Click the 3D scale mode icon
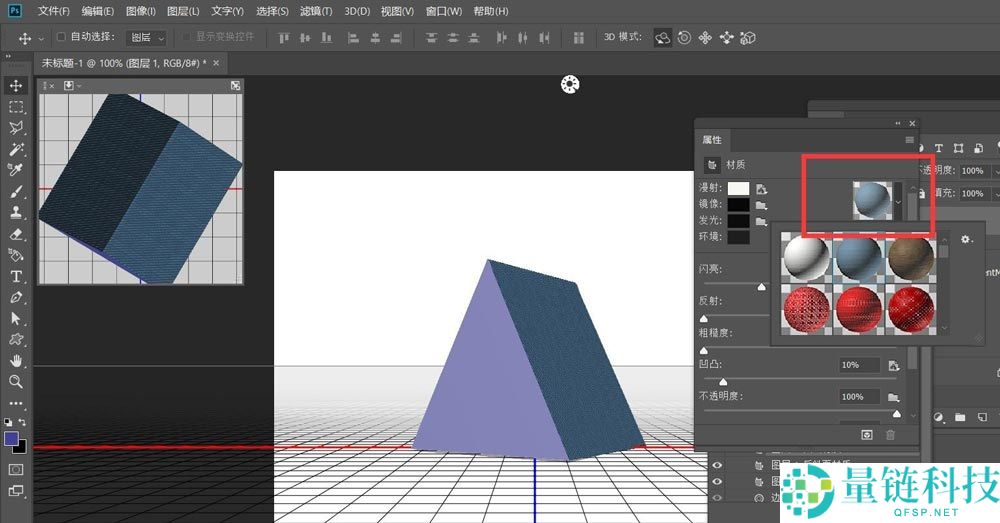 (747, 38)
